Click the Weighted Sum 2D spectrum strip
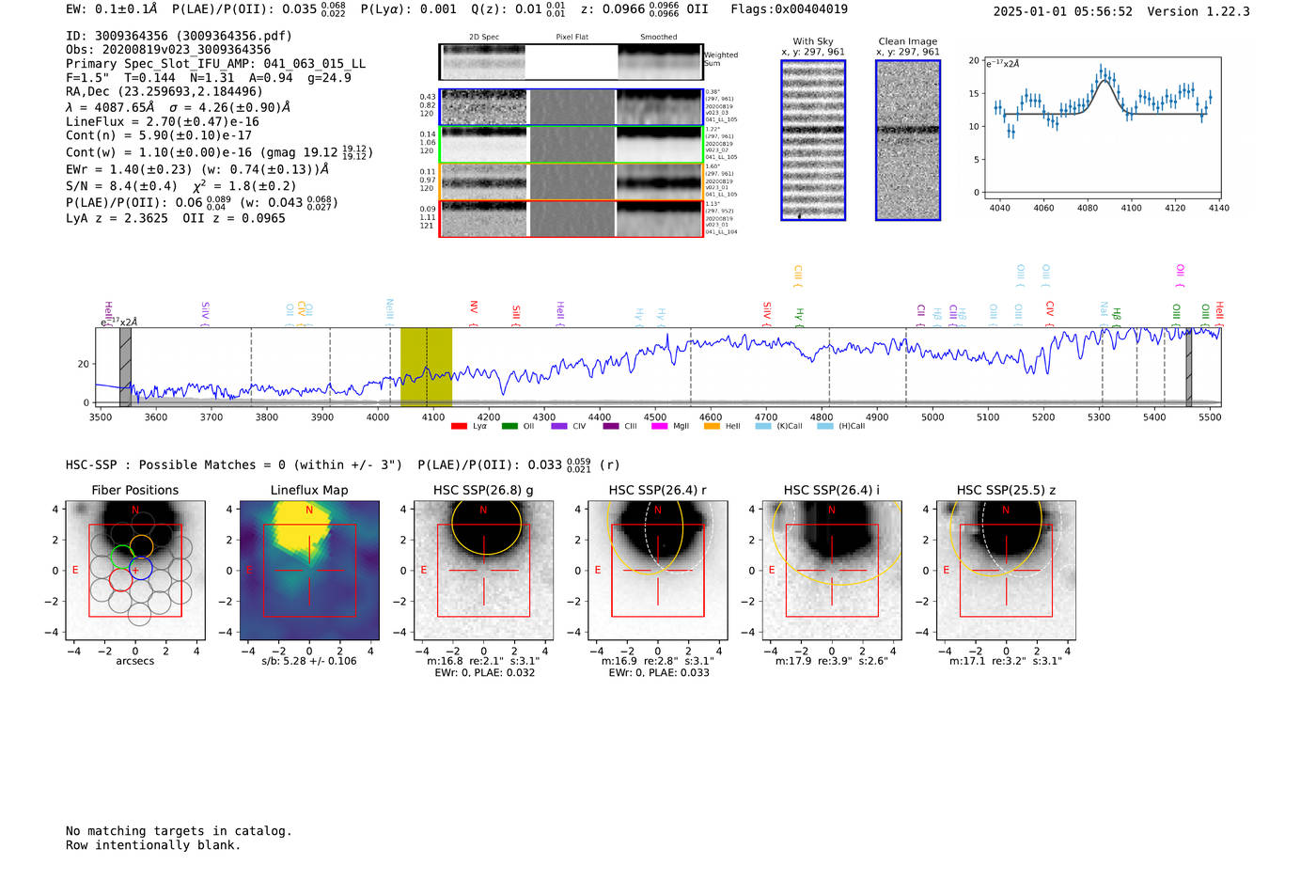 tap(572, 62)
